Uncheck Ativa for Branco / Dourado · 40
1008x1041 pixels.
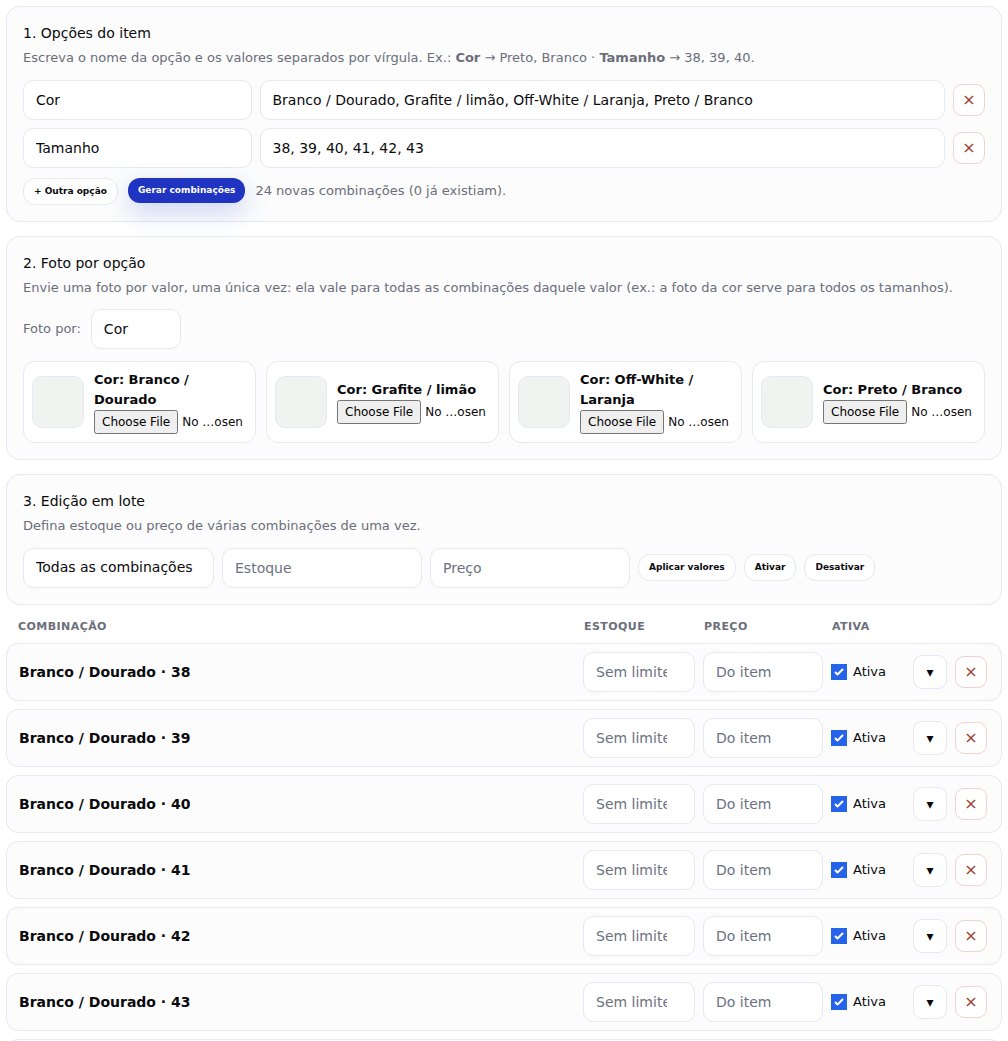point(839,804)
